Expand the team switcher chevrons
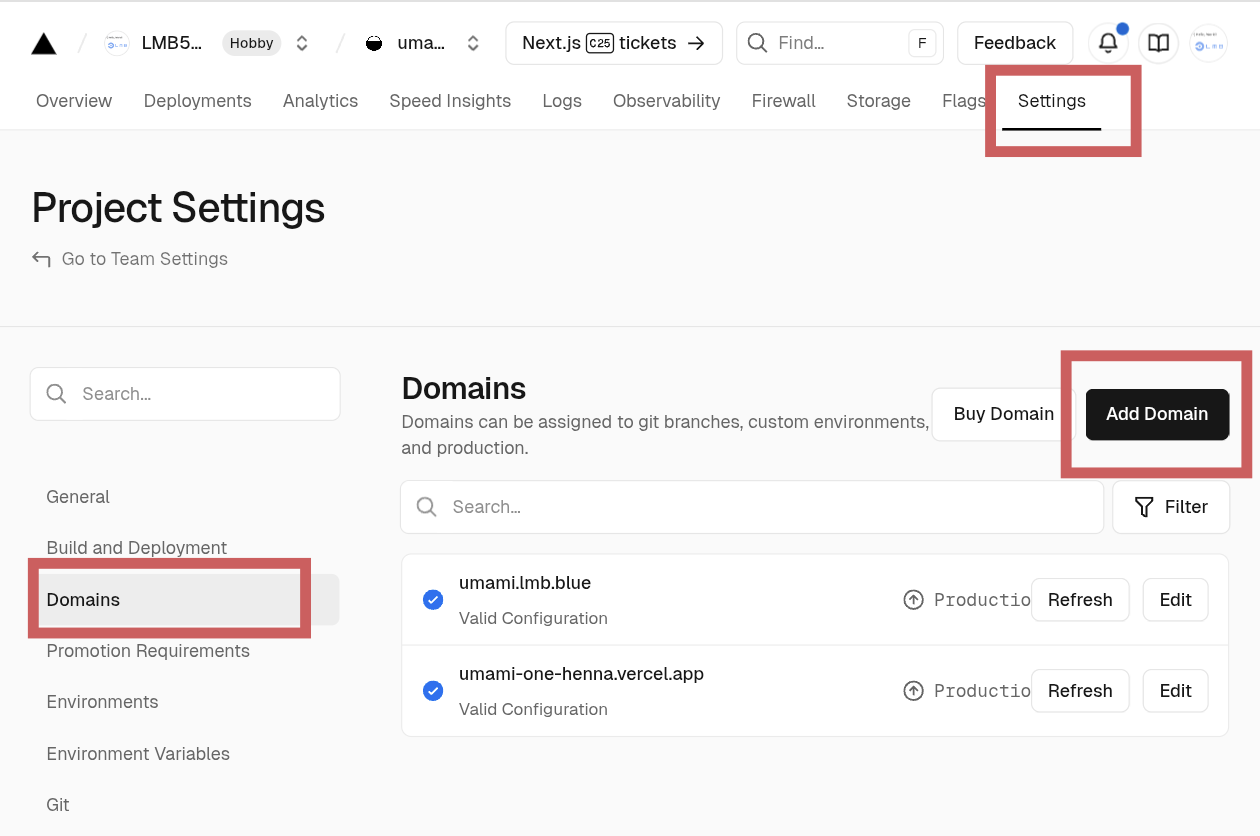Screen dimensions: 1260x836 302,43
